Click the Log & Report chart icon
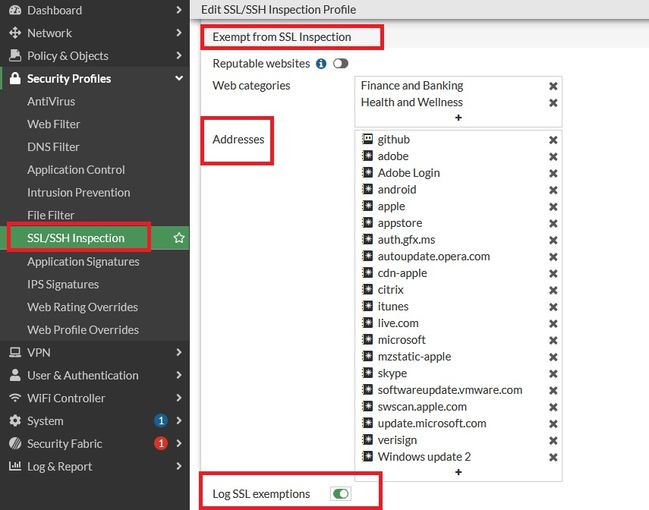The image size is (649, 510). (15, 466)
